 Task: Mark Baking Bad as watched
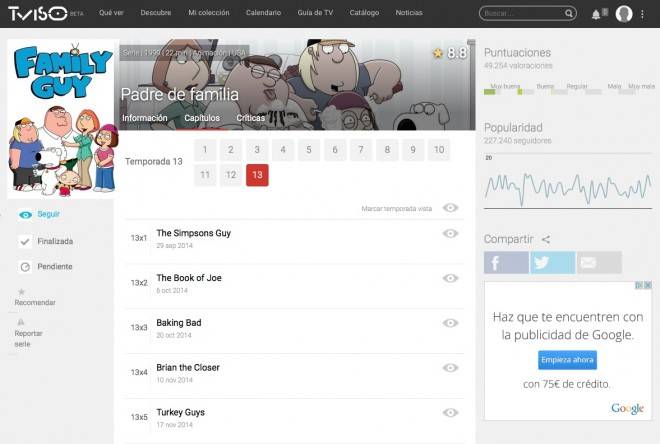(x=450, y=323)
